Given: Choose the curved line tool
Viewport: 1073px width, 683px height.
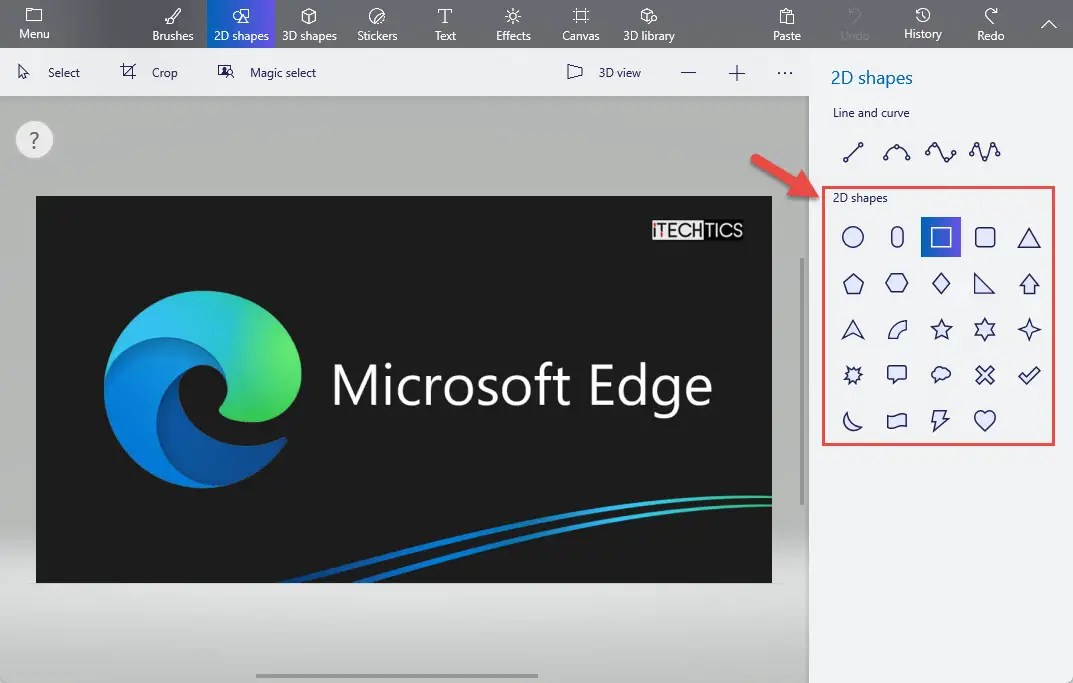Looking at the screenshot, I should click(x=897, y=151).
